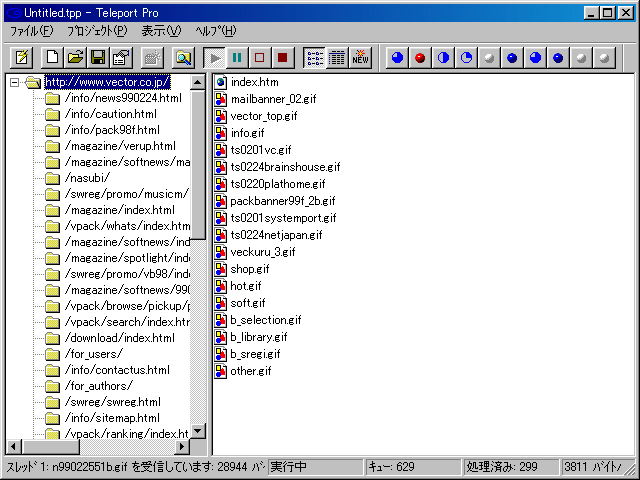Click the half-filled blue thread ball
This screenshot has width=640, height=480.
click(x=443, y=58)
